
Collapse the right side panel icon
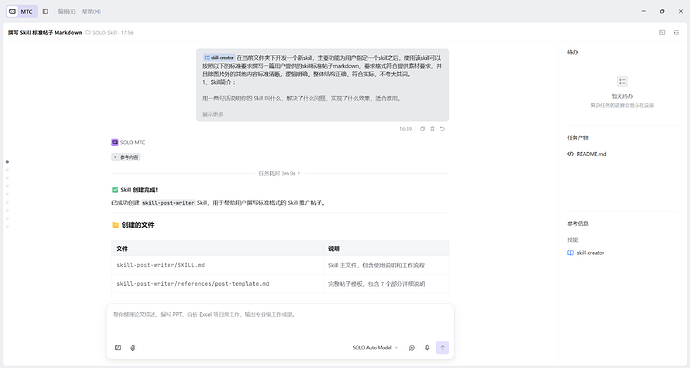[x=676, y=32]
